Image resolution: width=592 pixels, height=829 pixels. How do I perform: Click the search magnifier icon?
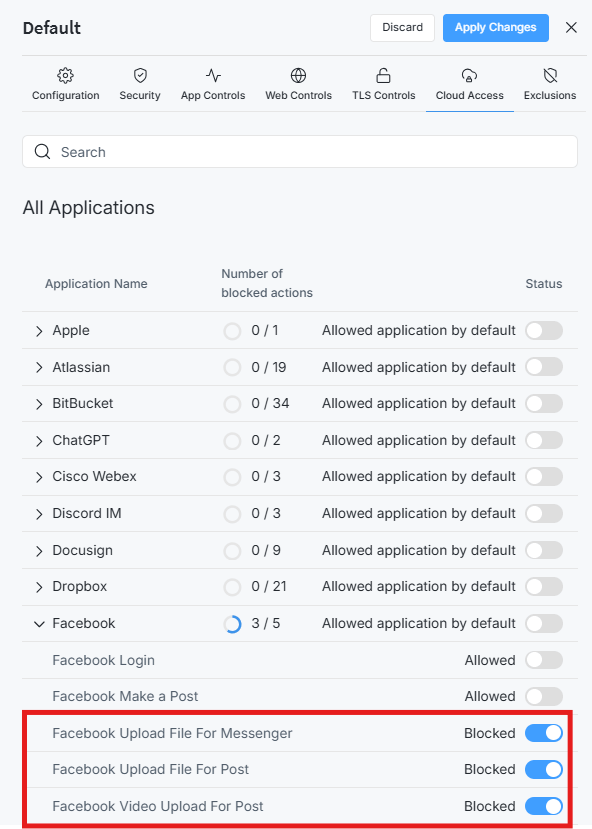coord(42,152)
